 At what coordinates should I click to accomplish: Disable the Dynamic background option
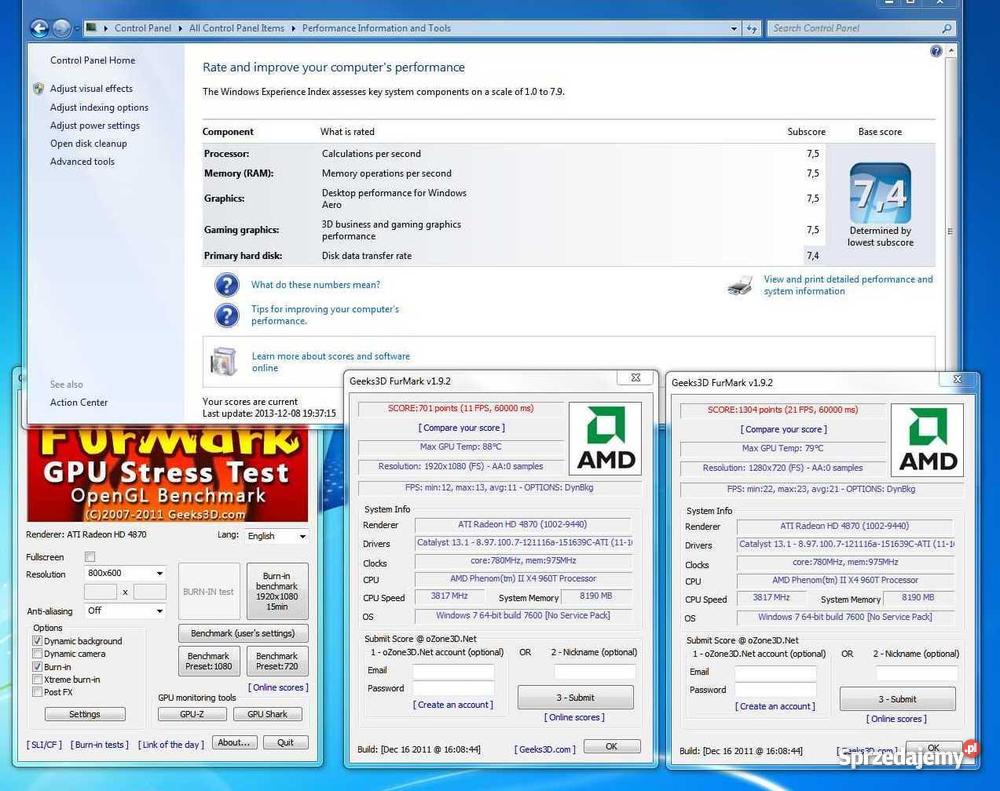coord(37,640)
